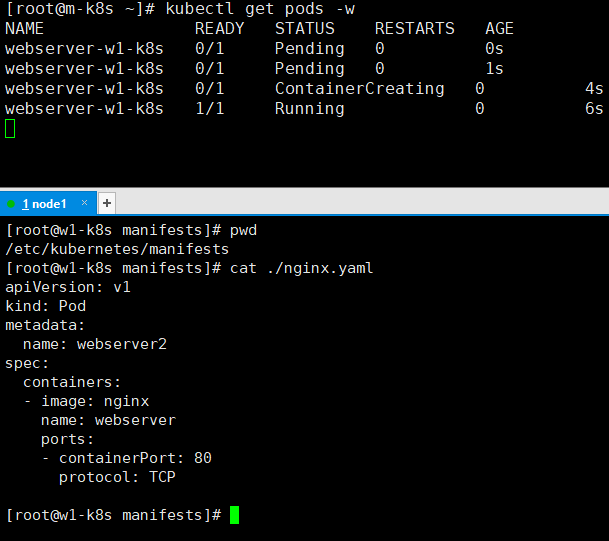Click the green connection status dot on node1 tab
The height and width of the screenshot is (541, 609).
coord(11,204)
